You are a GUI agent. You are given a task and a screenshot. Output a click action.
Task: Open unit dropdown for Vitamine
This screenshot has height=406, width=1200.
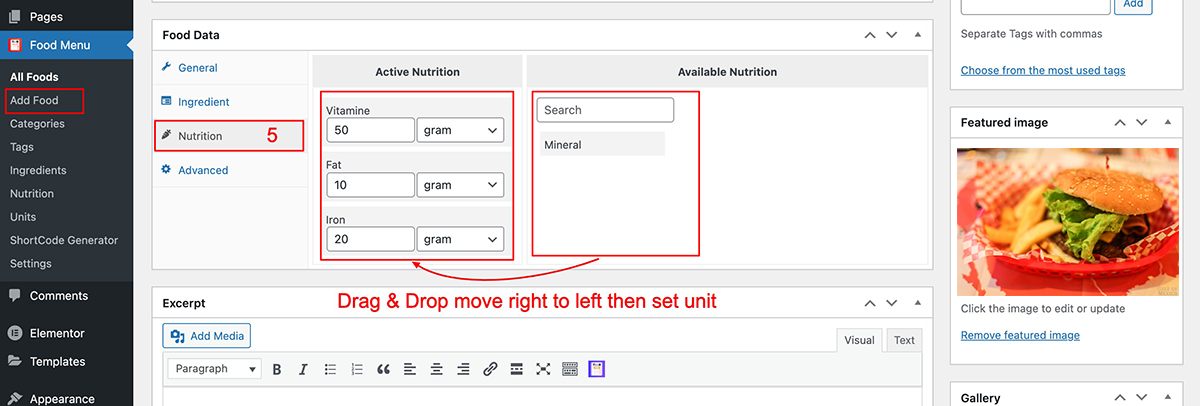[x=461, y=131]
